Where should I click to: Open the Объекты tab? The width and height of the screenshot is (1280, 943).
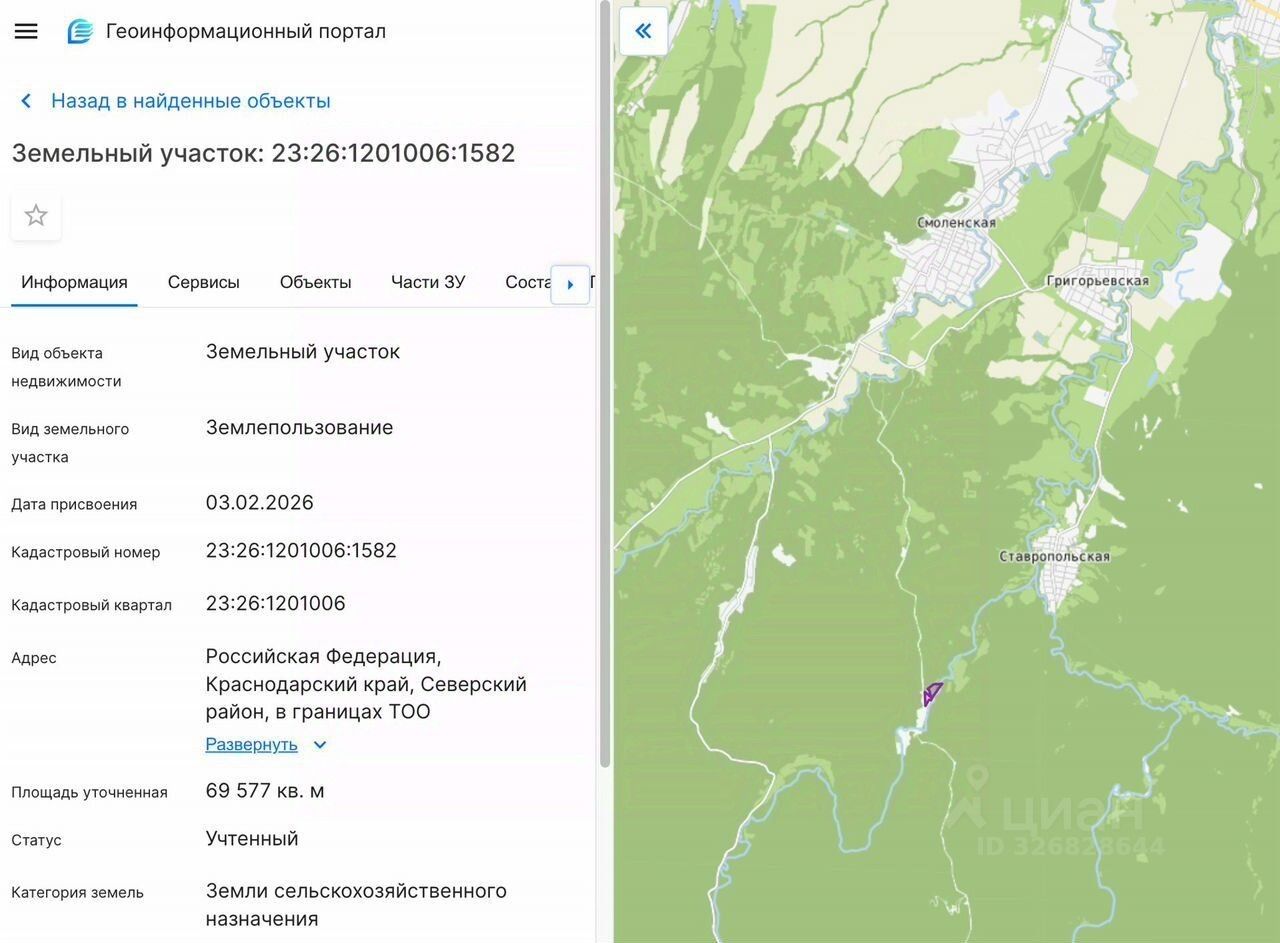click(316, 282)
